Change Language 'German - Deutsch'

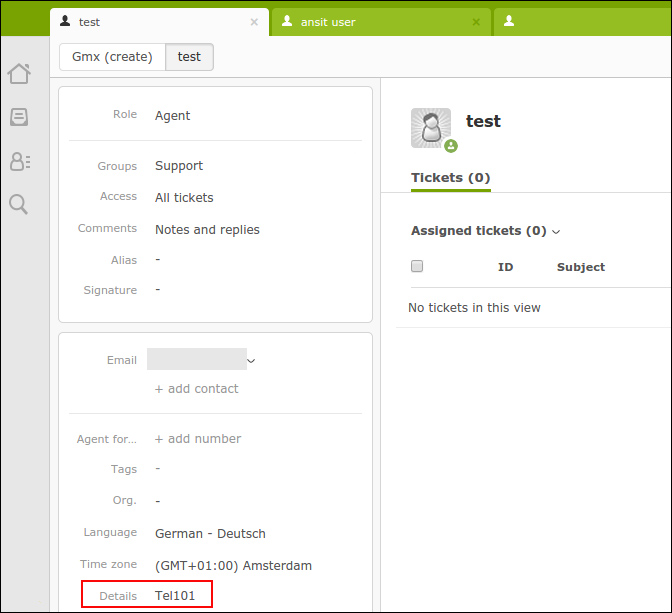(x=210, y=534)
